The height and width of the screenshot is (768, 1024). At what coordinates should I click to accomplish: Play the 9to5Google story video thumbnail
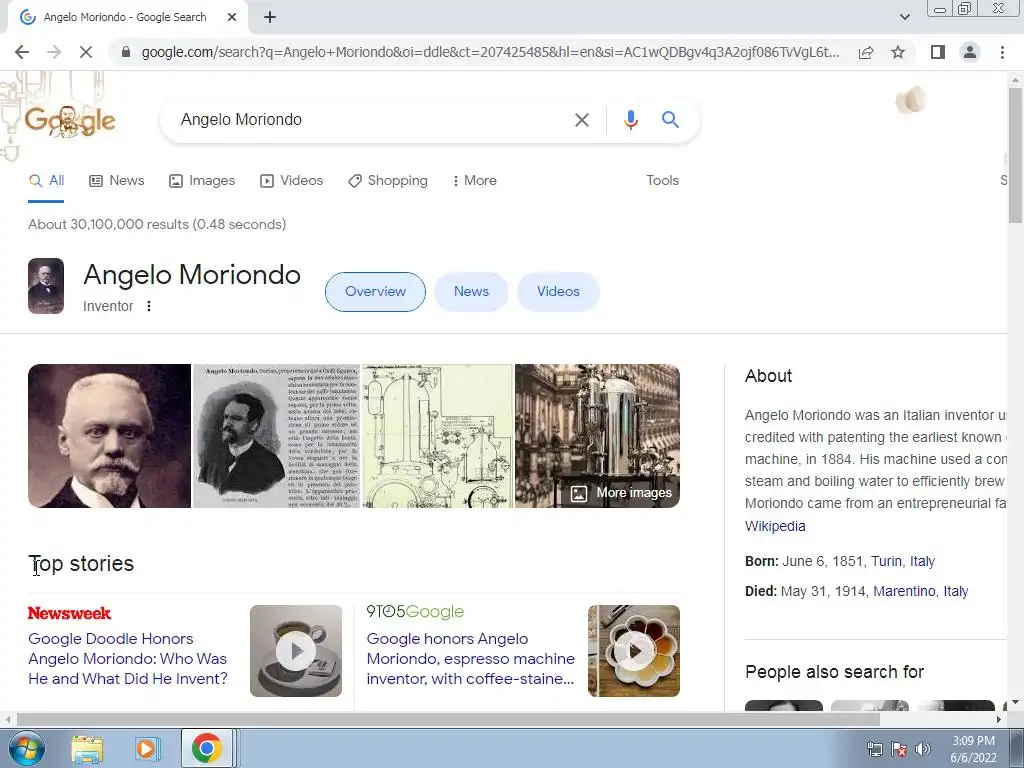[633, 651]
